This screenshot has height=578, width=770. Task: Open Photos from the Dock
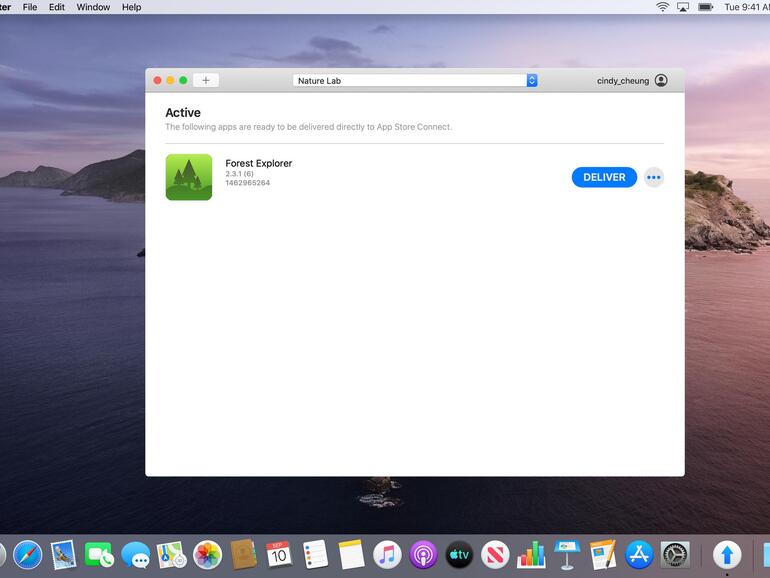[207, 555]
